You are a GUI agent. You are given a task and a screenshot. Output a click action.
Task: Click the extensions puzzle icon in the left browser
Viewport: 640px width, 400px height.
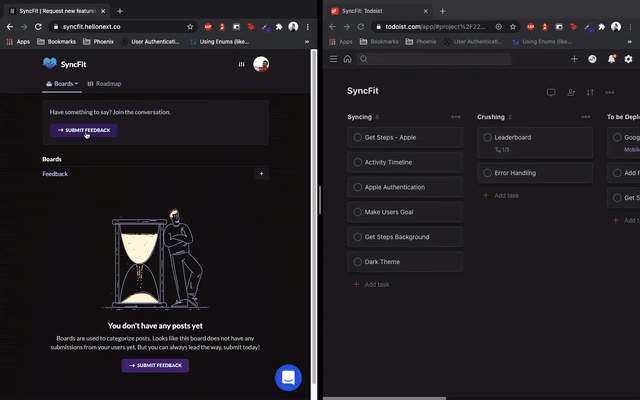[x=279, y=27]
